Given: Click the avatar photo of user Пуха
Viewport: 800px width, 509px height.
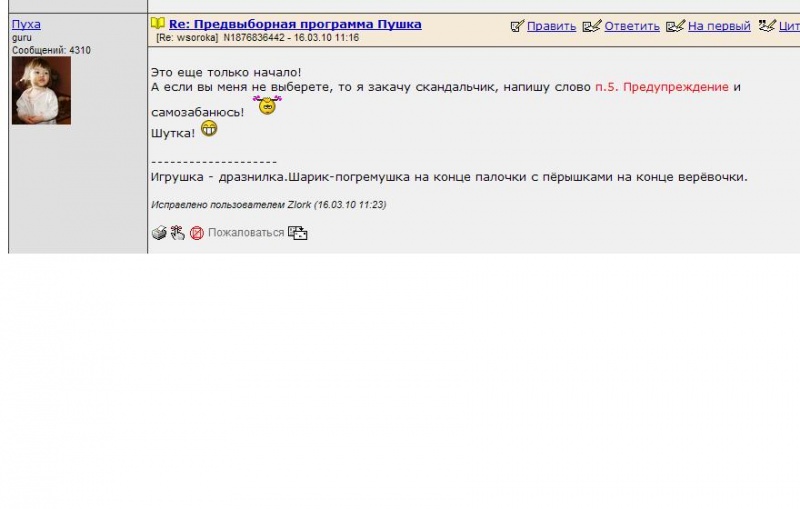Looking at the screenshot, I should [x=41, y=90].
